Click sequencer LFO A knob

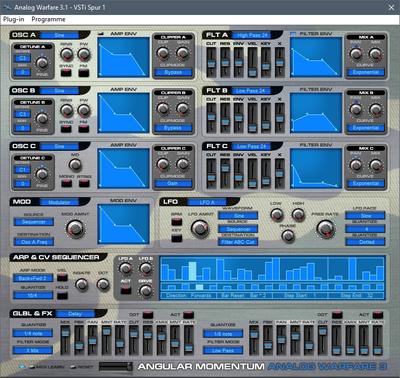pyautogui.click(x=125, y=268)
